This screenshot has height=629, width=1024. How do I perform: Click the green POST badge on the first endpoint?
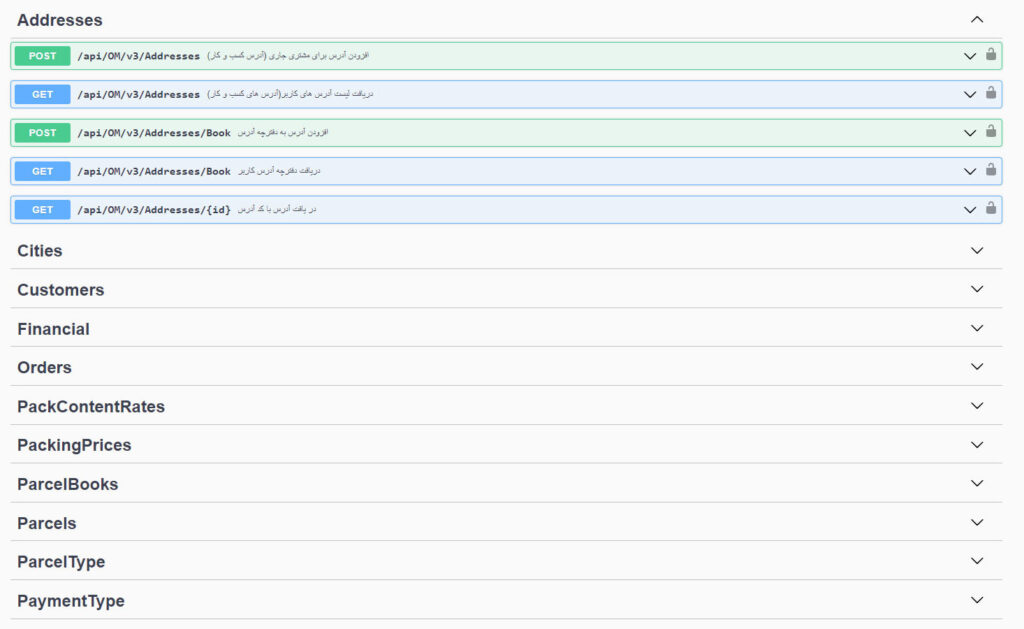pos(41,56)
